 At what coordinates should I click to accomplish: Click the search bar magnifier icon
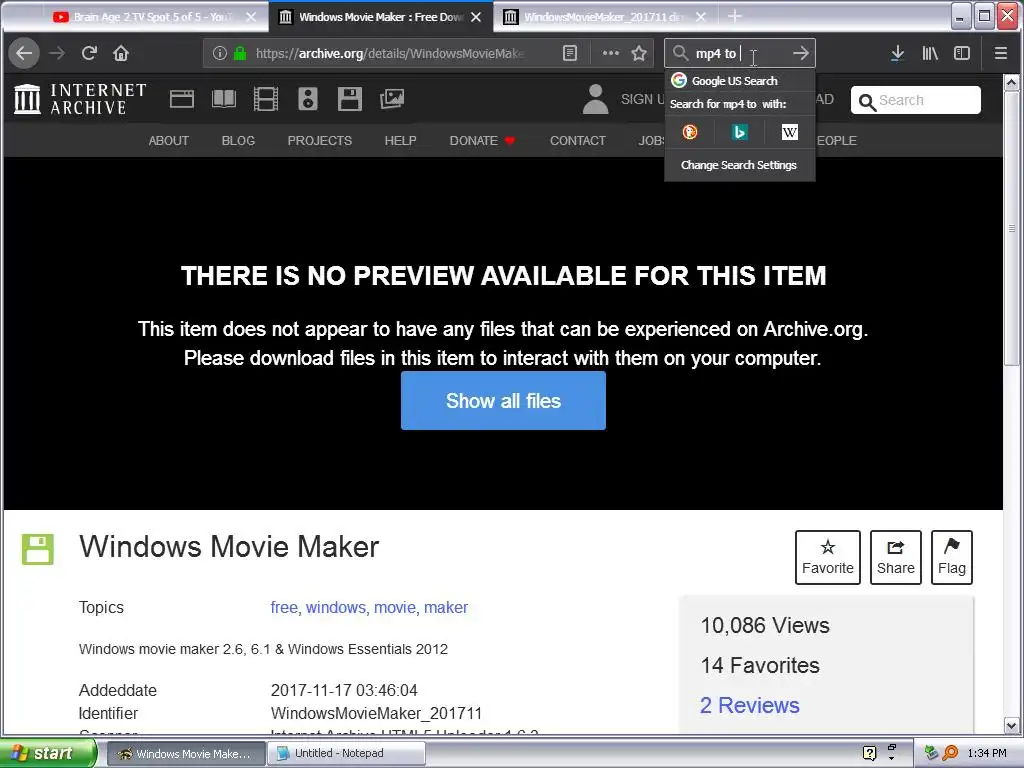point(680,53)
